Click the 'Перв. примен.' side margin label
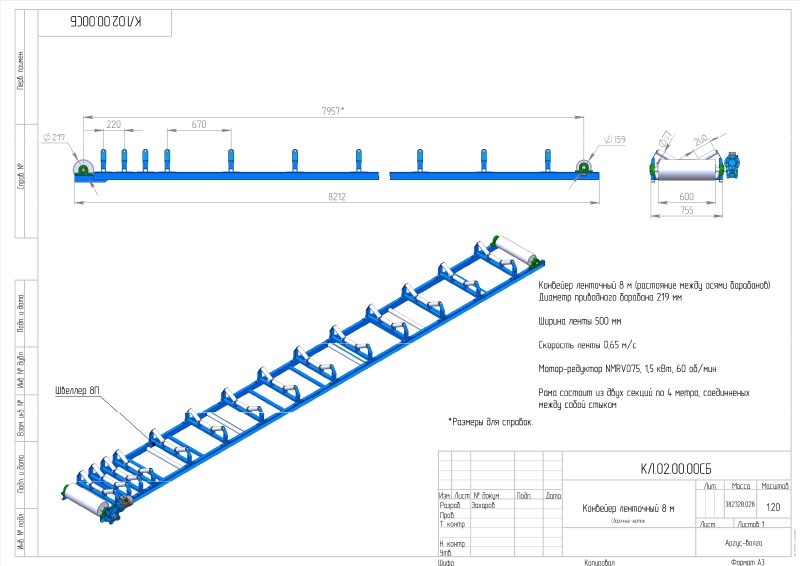 pyautogui.click(x=20, y=70)
